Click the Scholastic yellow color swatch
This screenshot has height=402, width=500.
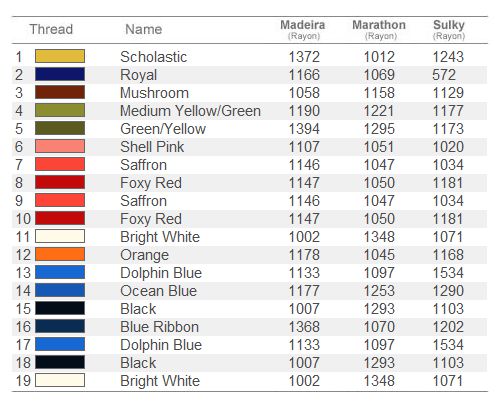coord(60,56)
